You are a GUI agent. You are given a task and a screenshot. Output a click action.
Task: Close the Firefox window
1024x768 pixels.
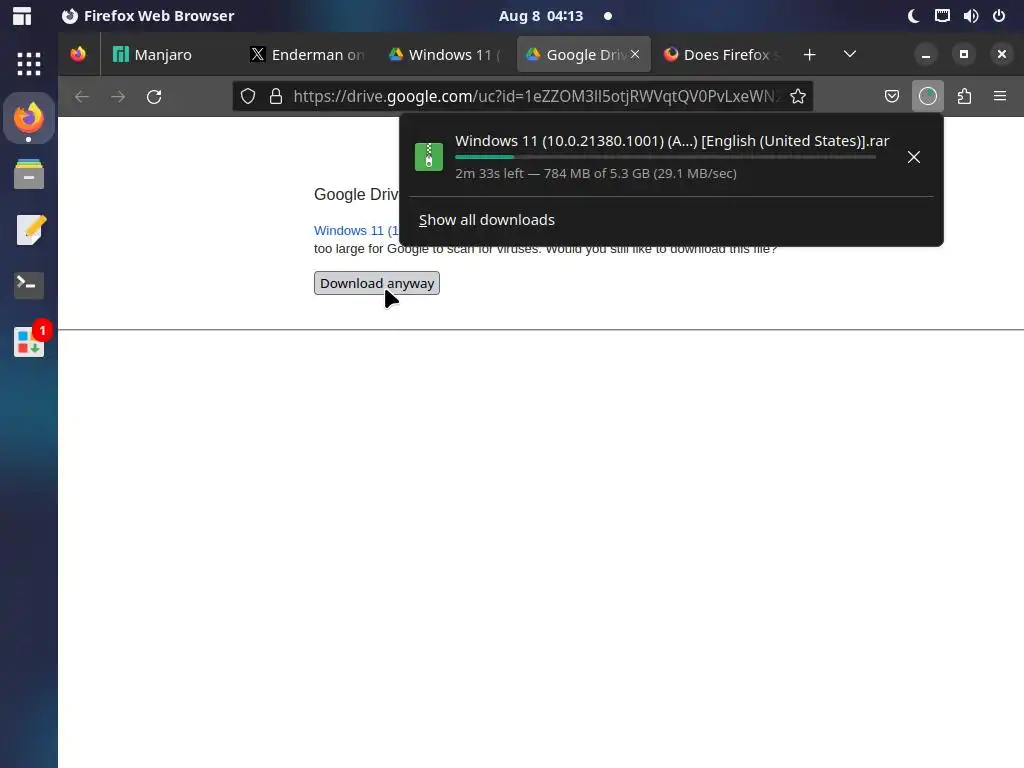coord(1002,55)
